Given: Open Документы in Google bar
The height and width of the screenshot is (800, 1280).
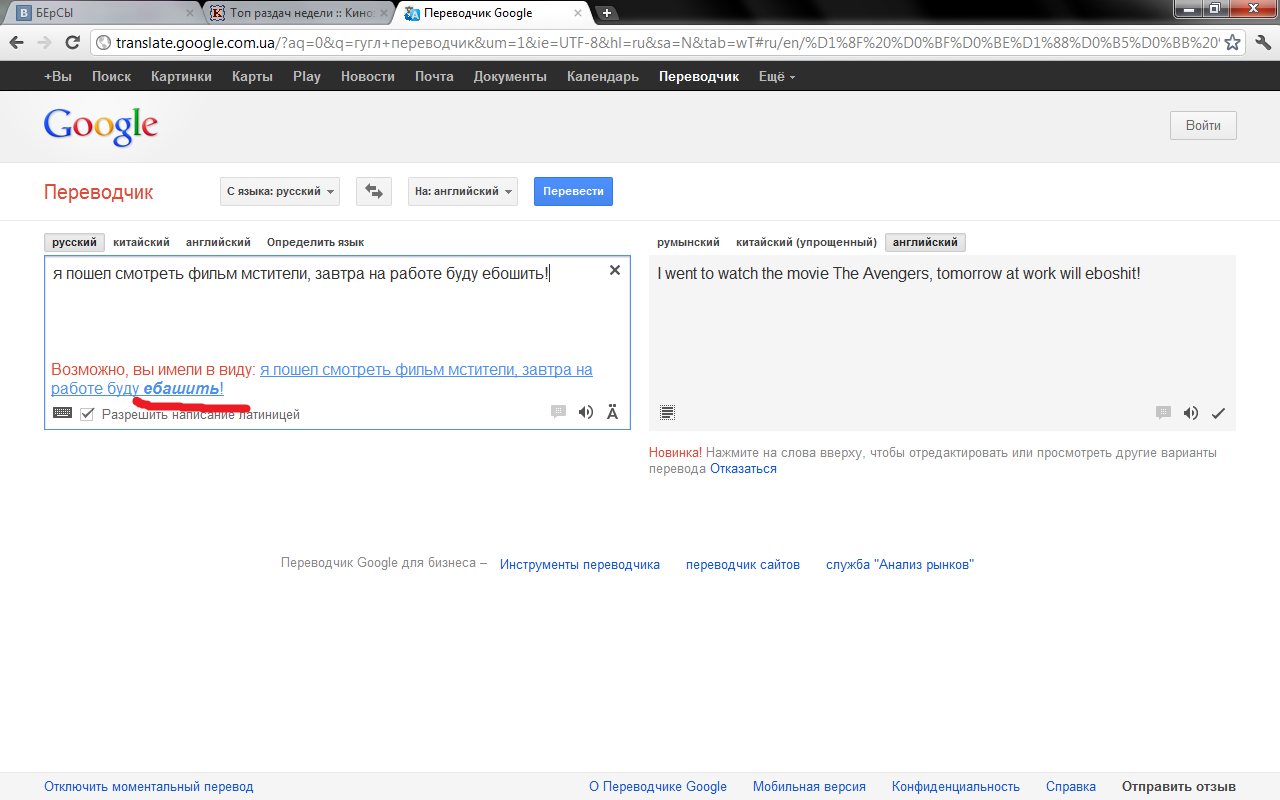Looking at the screenshot, I should [x=510, y=76].
